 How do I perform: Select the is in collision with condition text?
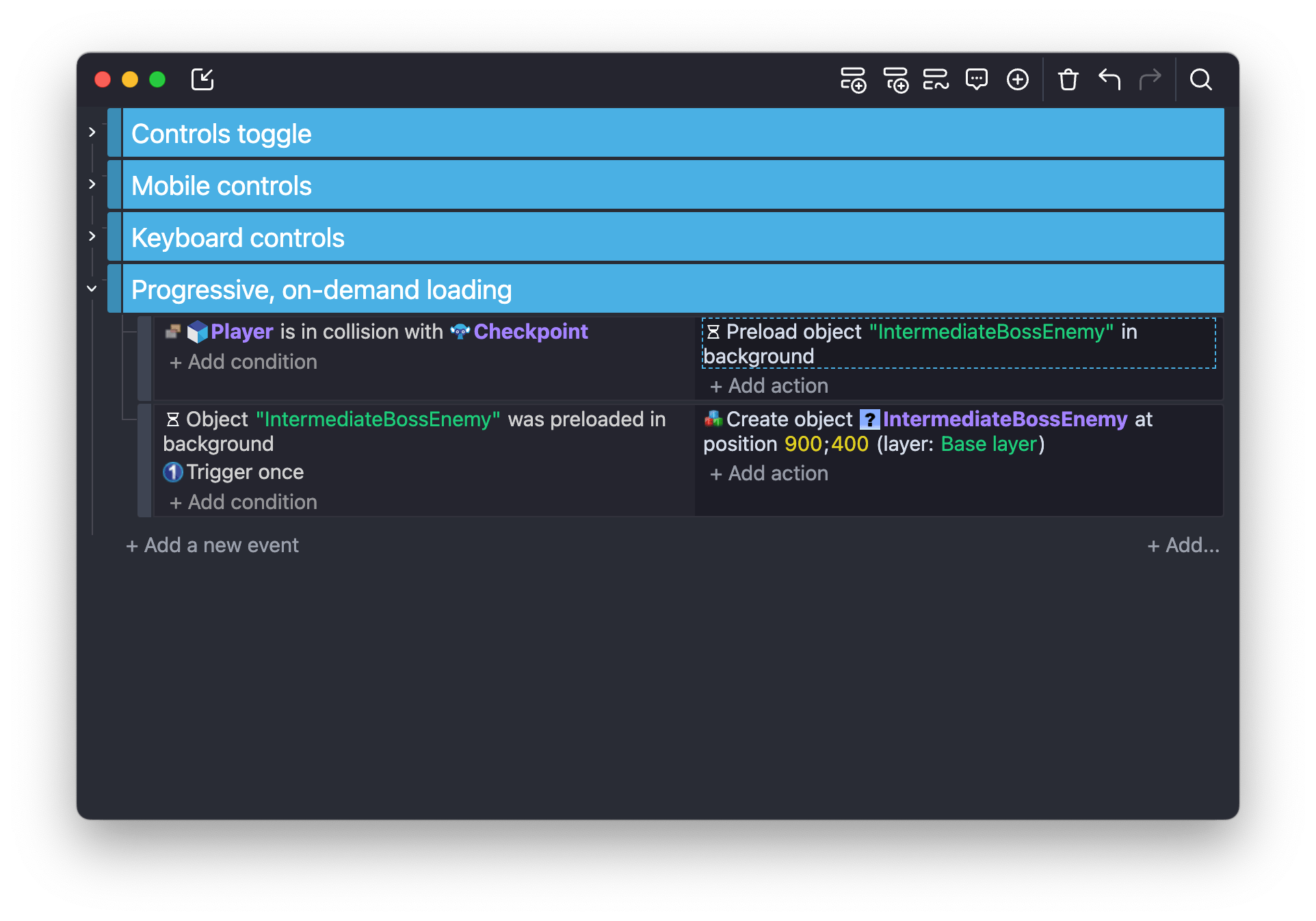click(362, 332)
